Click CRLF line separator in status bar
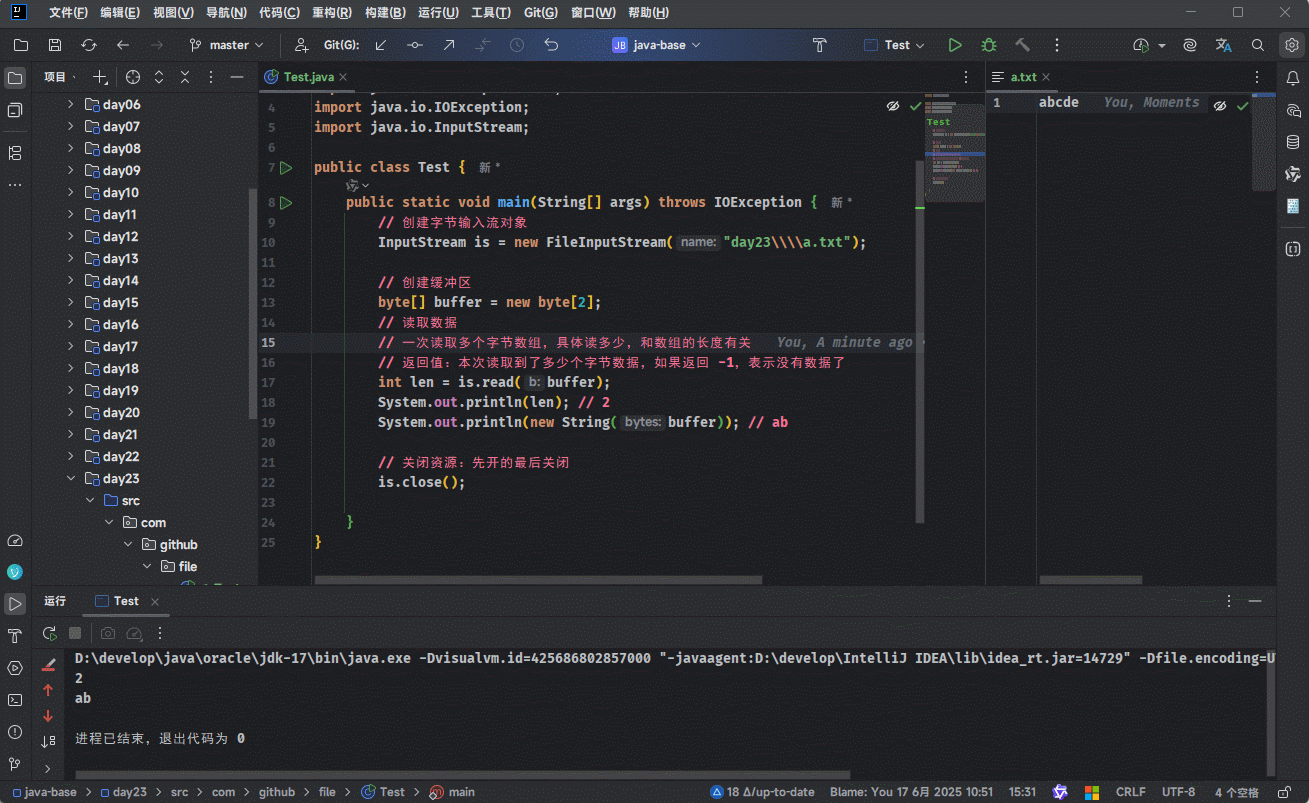The width and height of the screenshot is (1309, 803). point(1130,792)
